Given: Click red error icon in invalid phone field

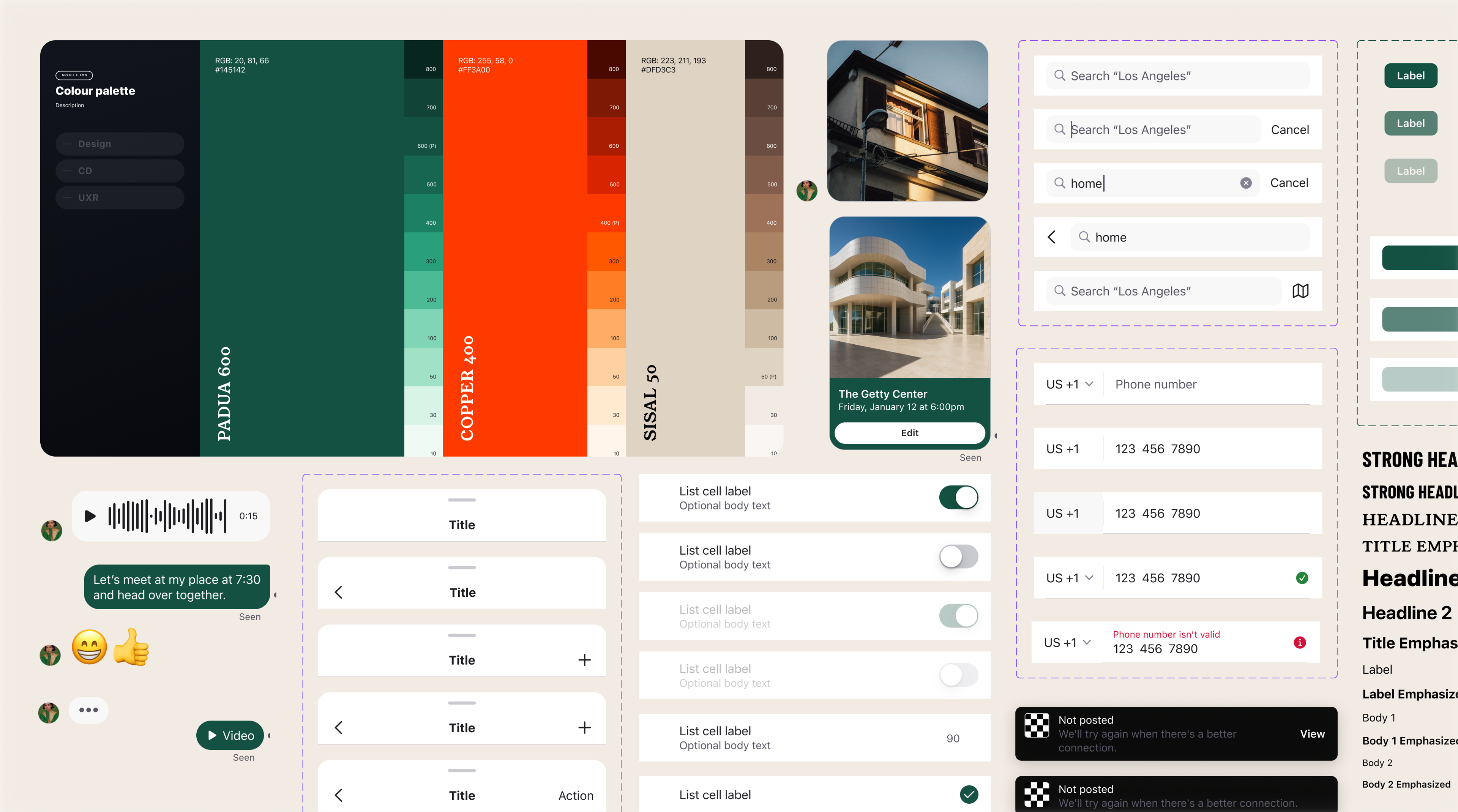Looking at the screenshot, I should pos(1300,642).
